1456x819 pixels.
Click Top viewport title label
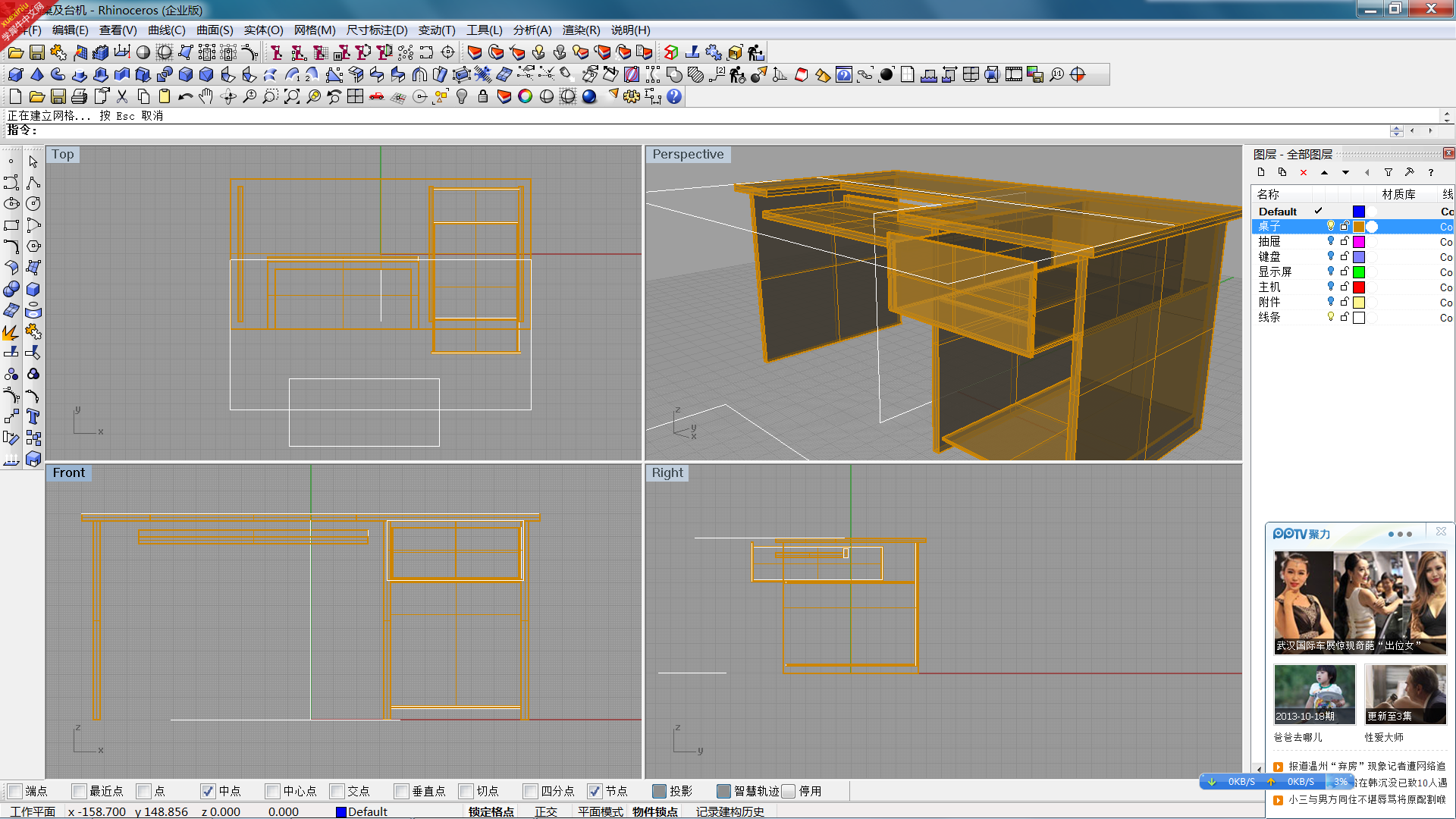click(63, 154)
